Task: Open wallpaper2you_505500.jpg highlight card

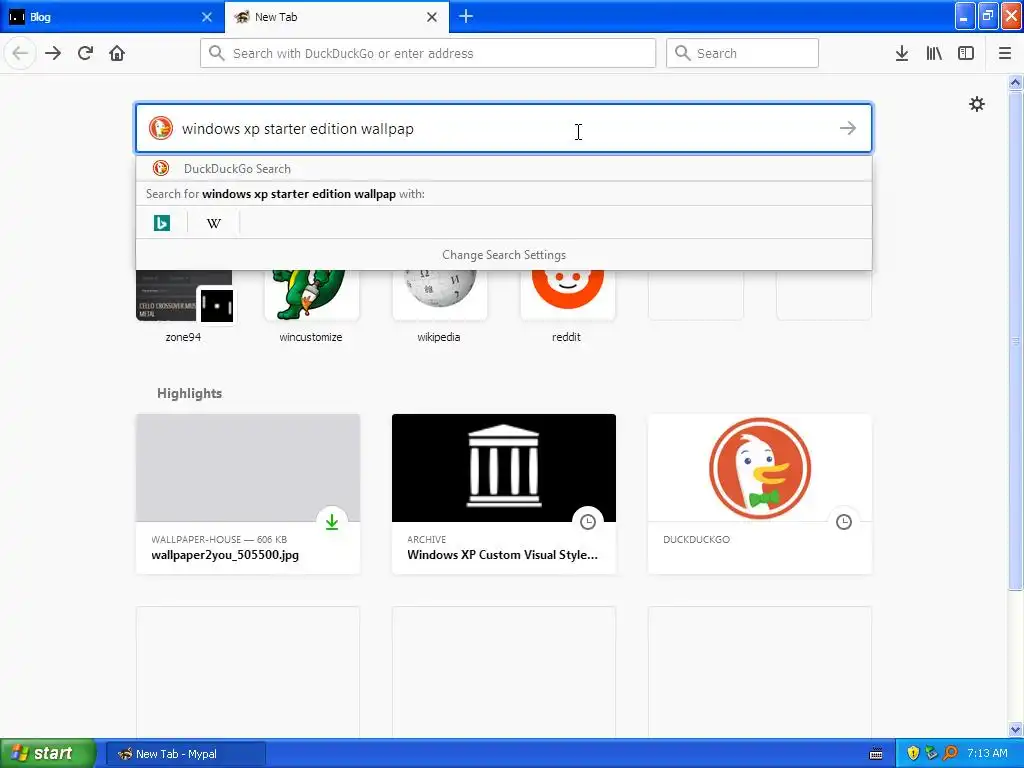Action: point(248,494)
